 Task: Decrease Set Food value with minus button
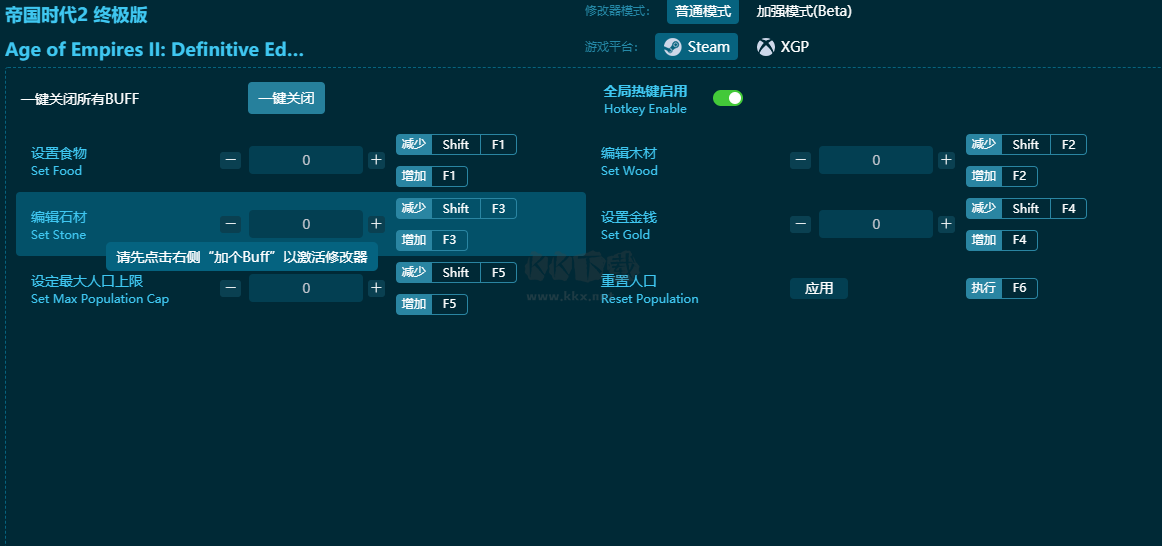[x=230, y=160]
